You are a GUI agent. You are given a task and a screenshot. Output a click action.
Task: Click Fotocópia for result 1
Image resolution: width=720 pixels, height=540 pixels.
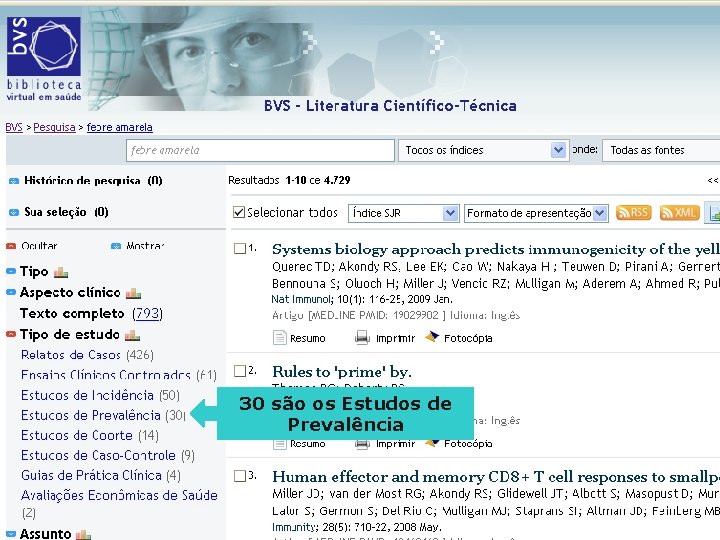click(468, 338)
